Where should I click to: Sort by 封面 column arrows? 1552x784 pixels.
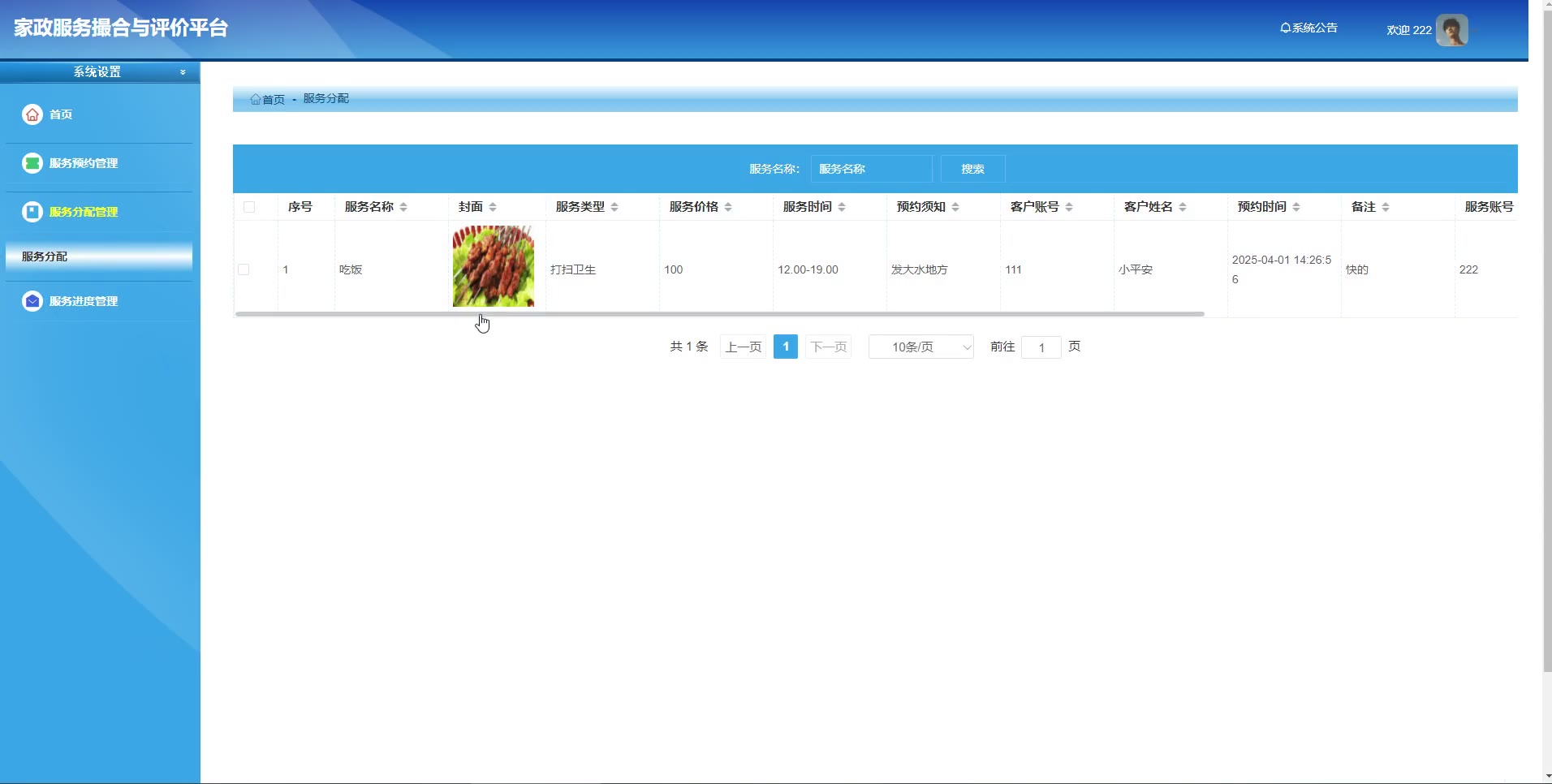point(493,207)
